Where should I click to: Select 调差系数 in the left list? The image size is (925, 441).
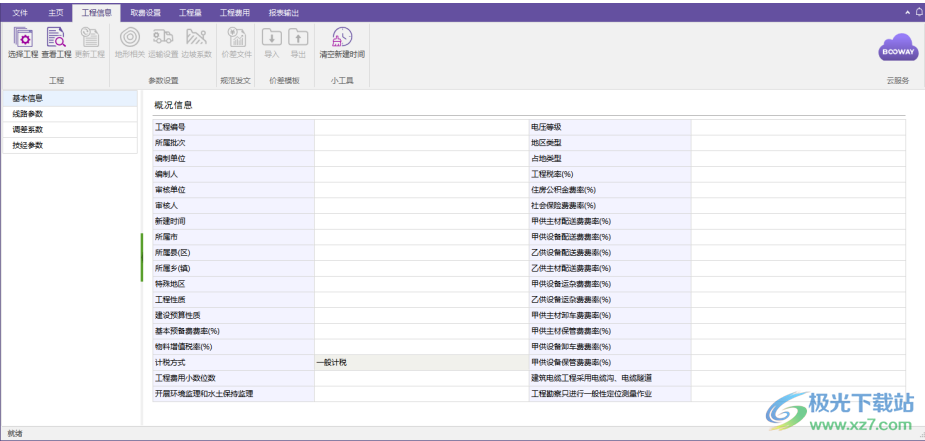coord(70,130)
